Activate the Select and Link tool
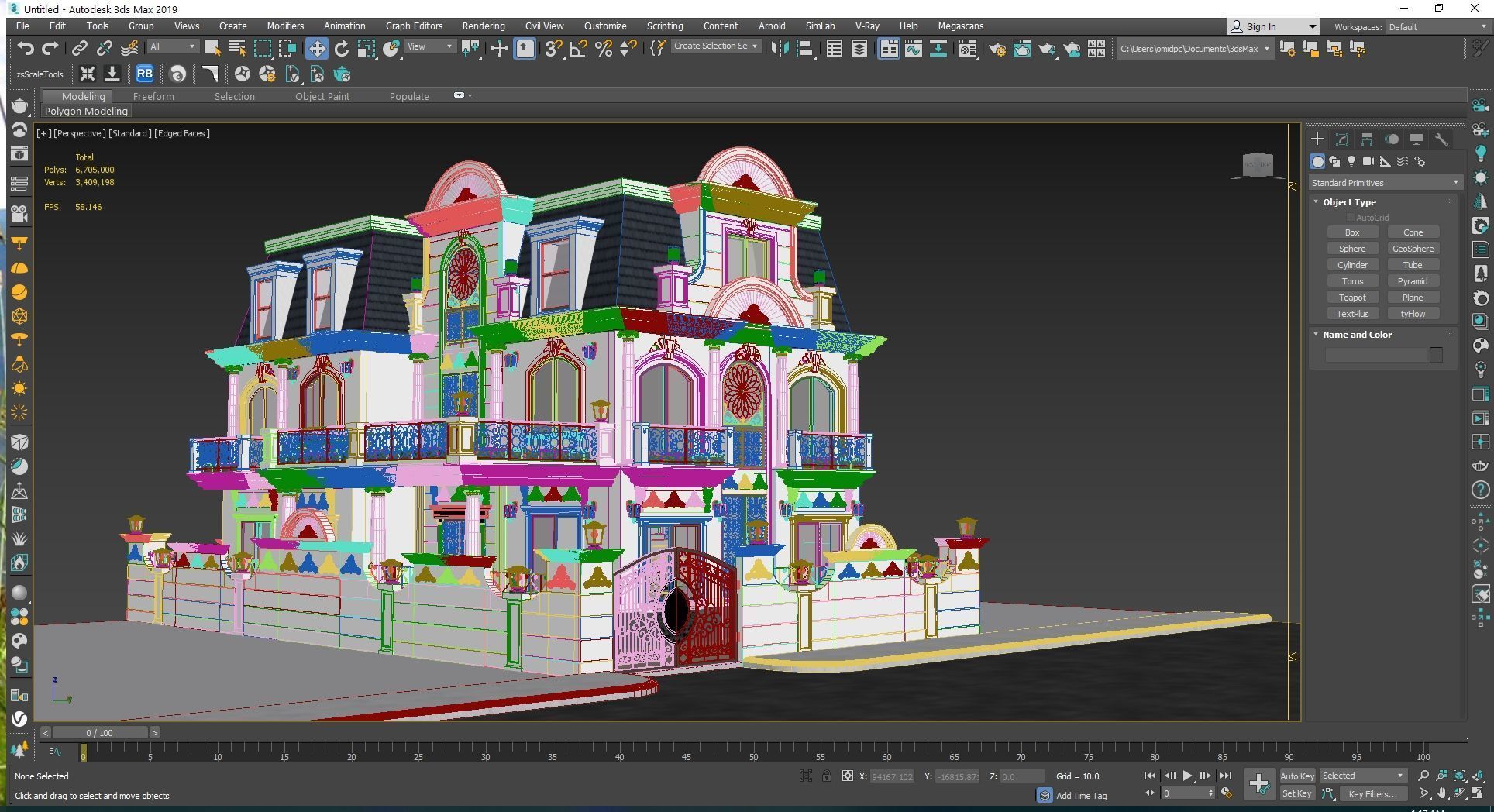This screenshot has height=812, width=1494. pos(79,49)
